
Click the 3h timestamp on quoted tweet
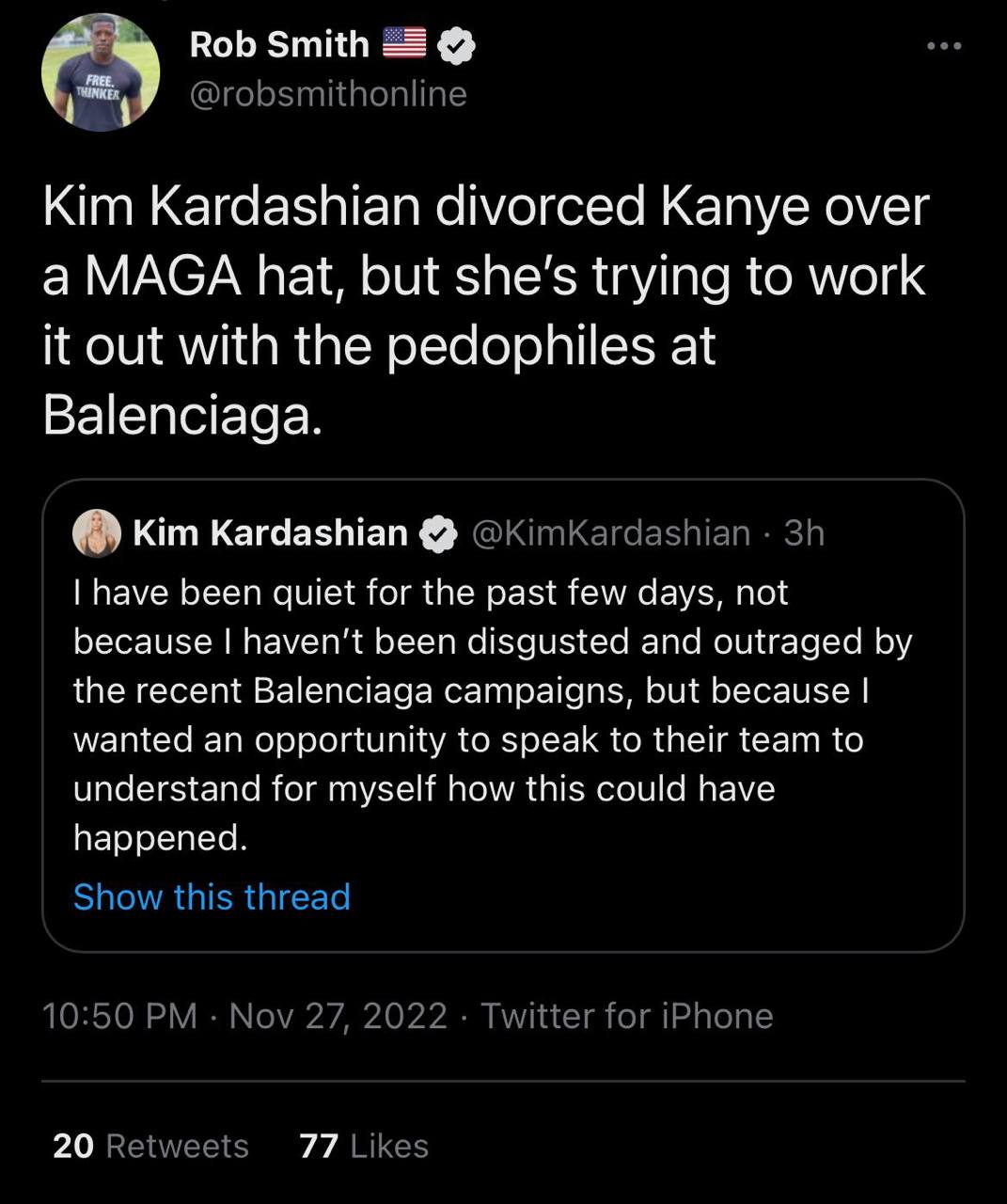(x=804, y=532)
